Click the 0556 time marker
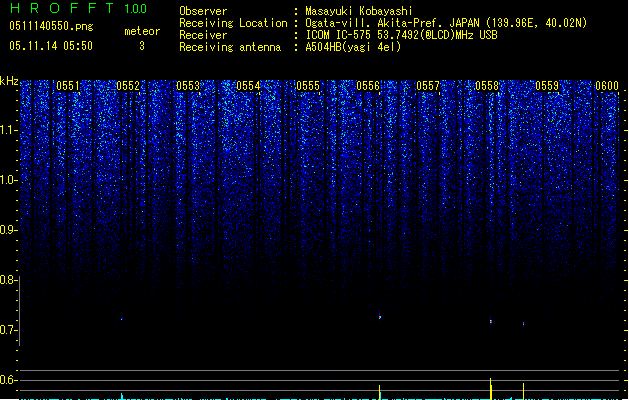Viewport: 629px width, 400px height. 368,86
